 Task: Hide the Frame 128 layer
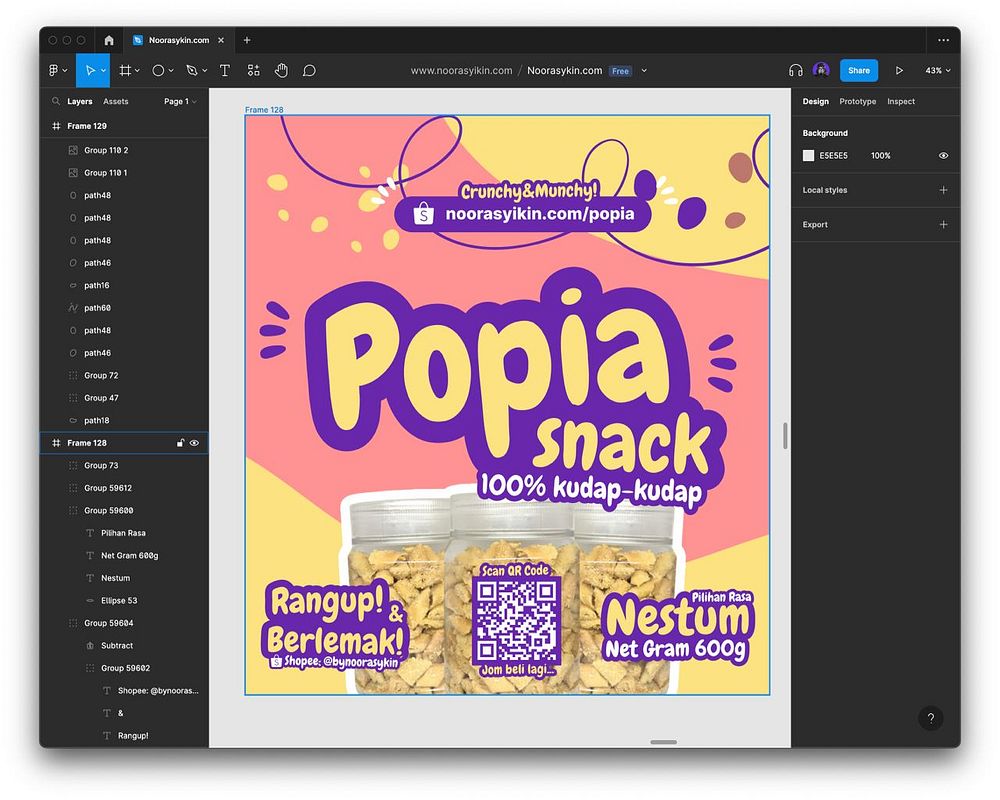click(195, 443)
